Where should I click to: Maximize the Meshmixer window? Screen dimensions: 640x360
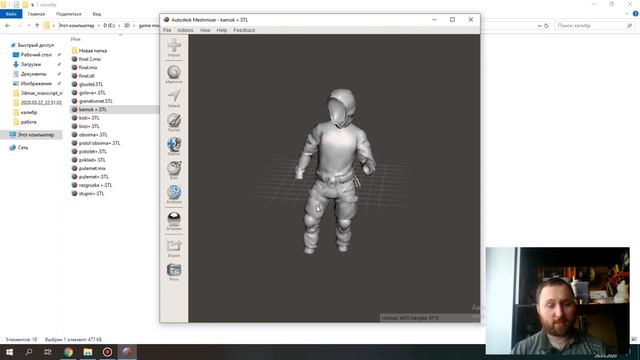[452, 20]
